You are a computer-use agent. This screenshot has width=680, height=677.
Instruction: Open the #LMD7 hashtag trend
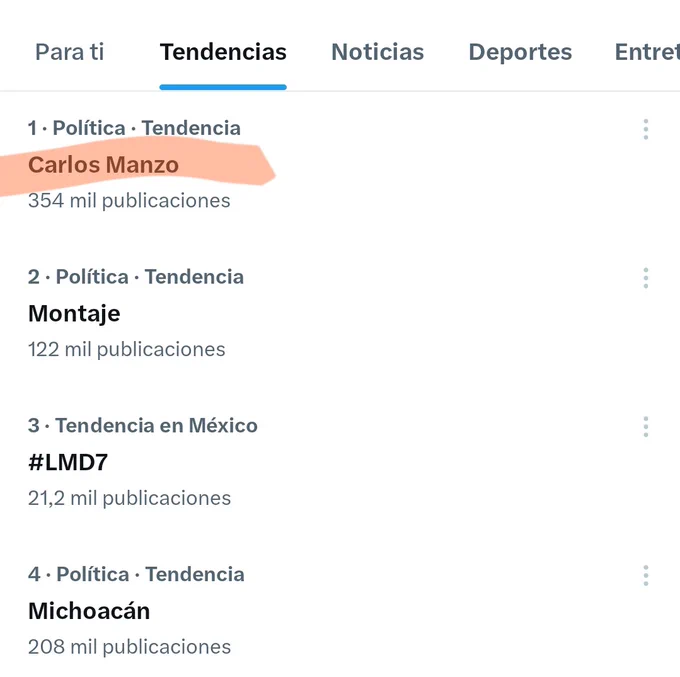[x=68, y=462]
